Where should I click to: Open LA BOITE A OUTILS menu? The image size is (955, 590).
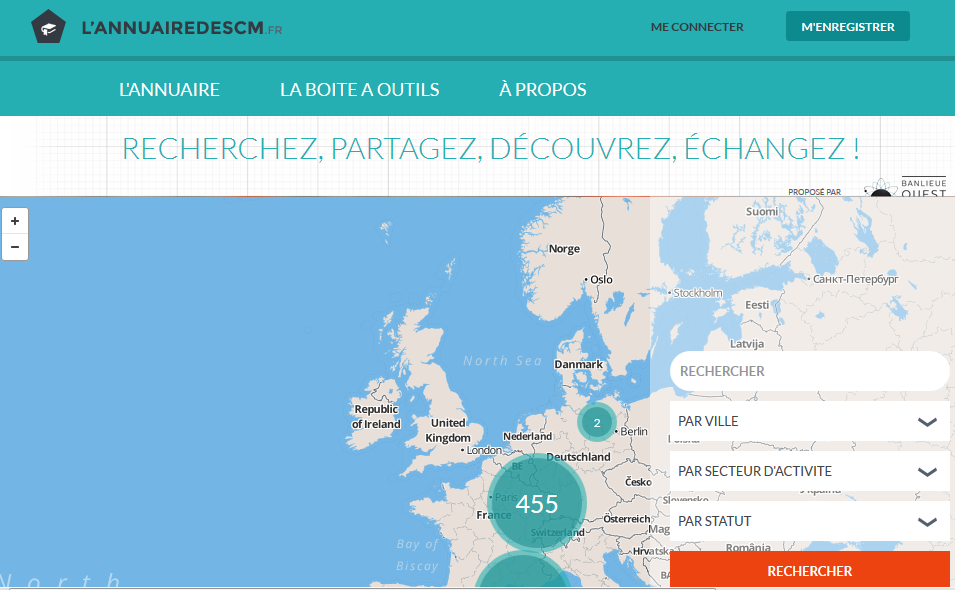(359, 90)
